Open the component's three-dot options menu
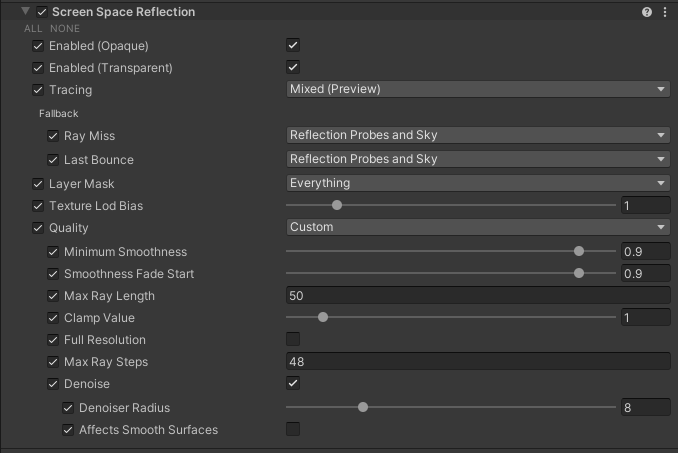The width and height of the screenshot is (678, 453). point(665,12)
